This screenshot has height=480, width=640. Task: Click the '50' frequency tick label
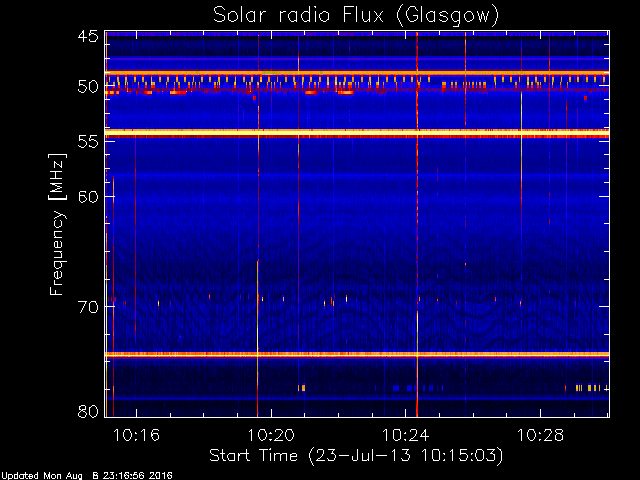tap(88, 87)
